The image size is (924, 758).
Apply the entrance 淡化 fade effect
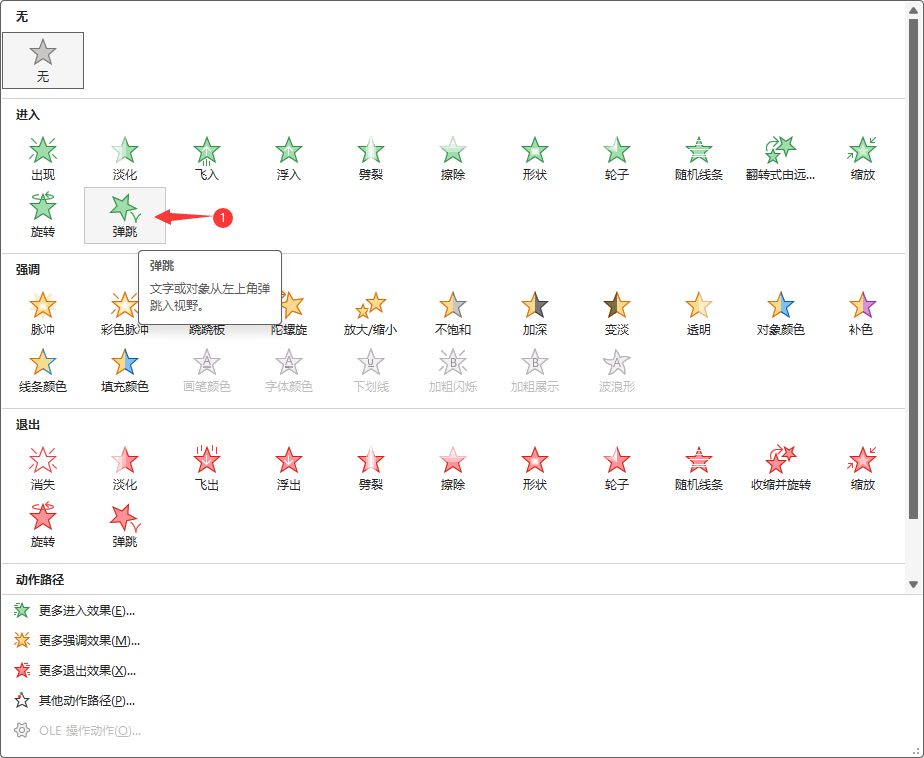coord(125,159)
